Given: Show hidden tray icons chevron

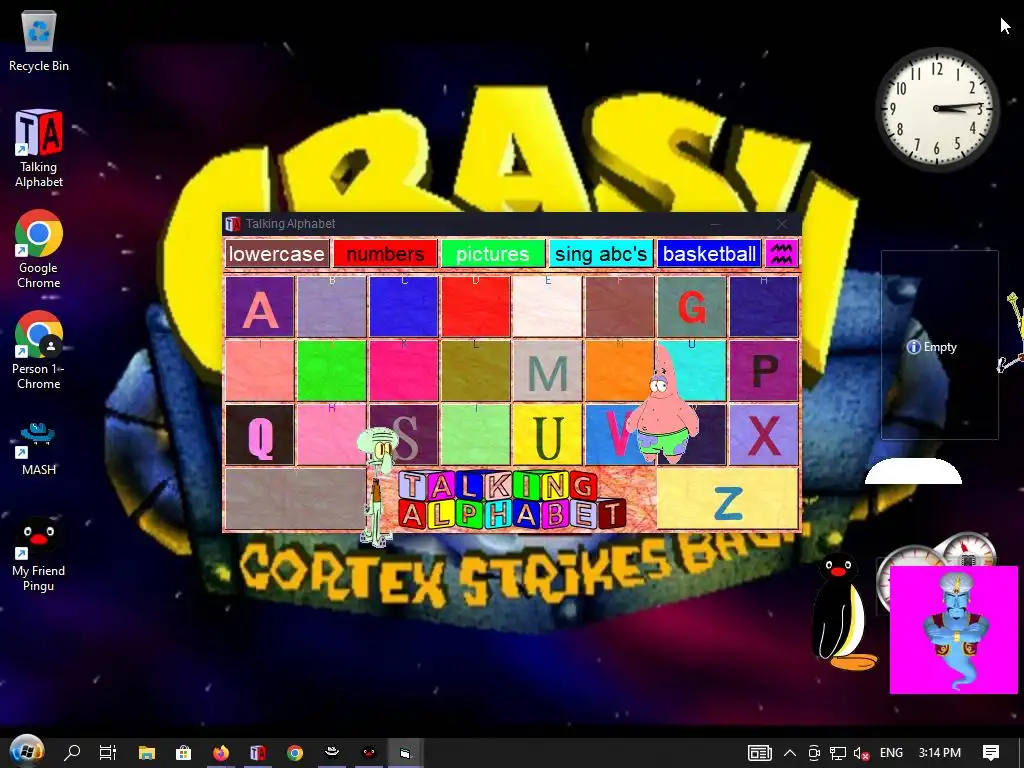Looking at the screenshot, I should [790, 753].
